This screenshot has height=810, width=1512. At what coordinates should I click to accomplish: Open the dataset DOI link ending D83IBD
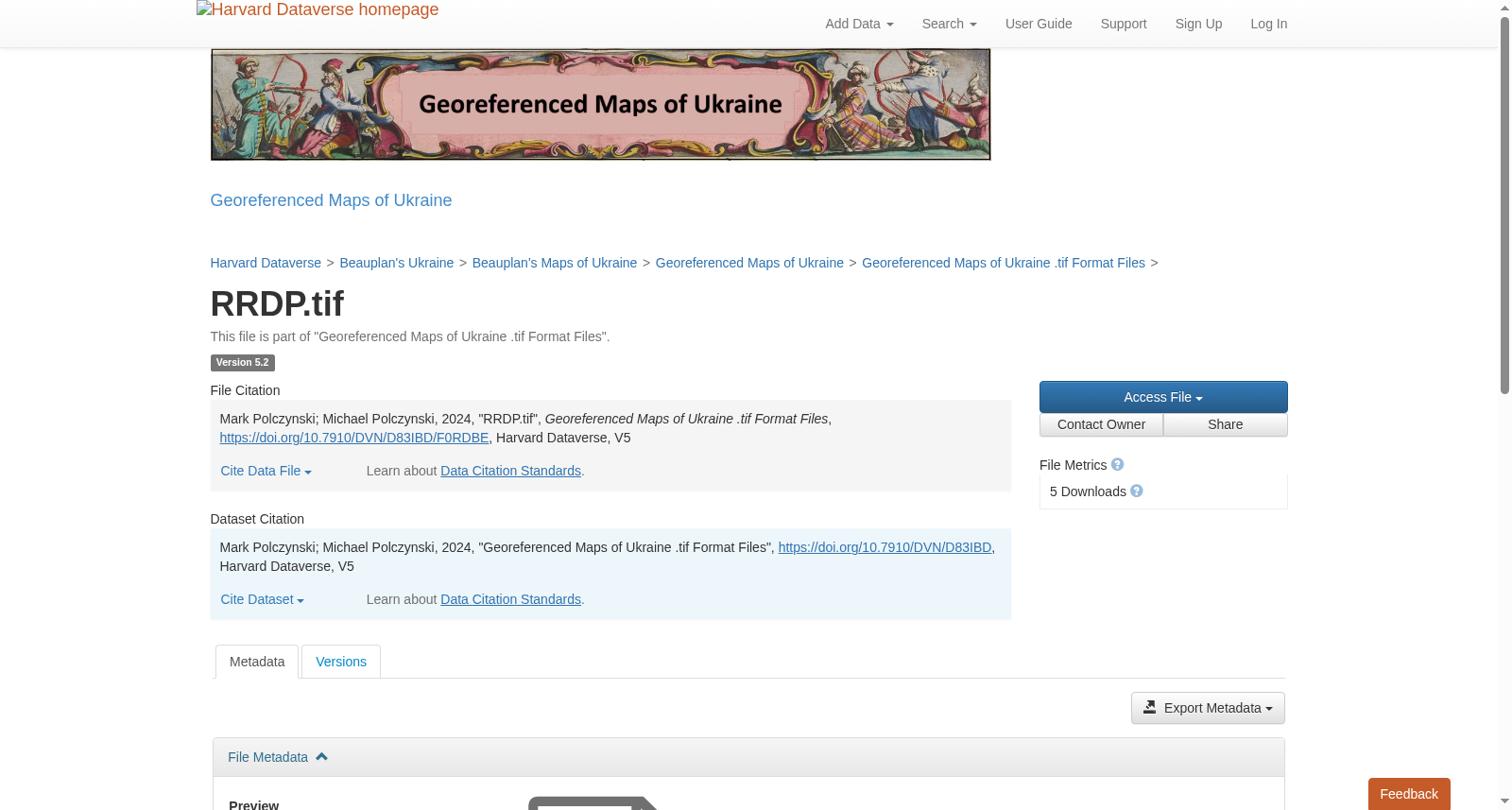click(885, 547)
